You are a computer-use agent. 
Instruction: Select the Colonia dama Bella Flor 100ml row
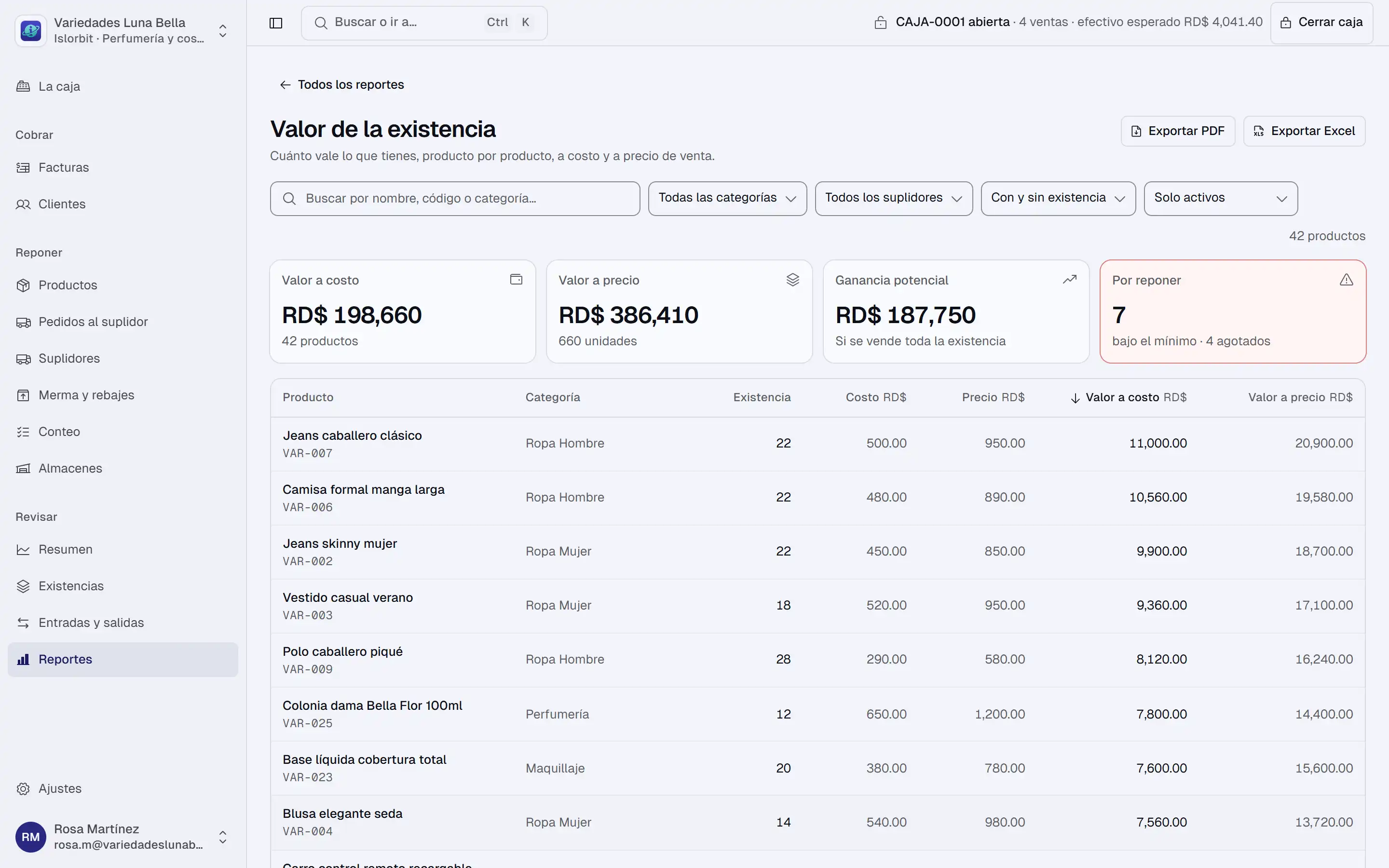[x=817, y=714]
